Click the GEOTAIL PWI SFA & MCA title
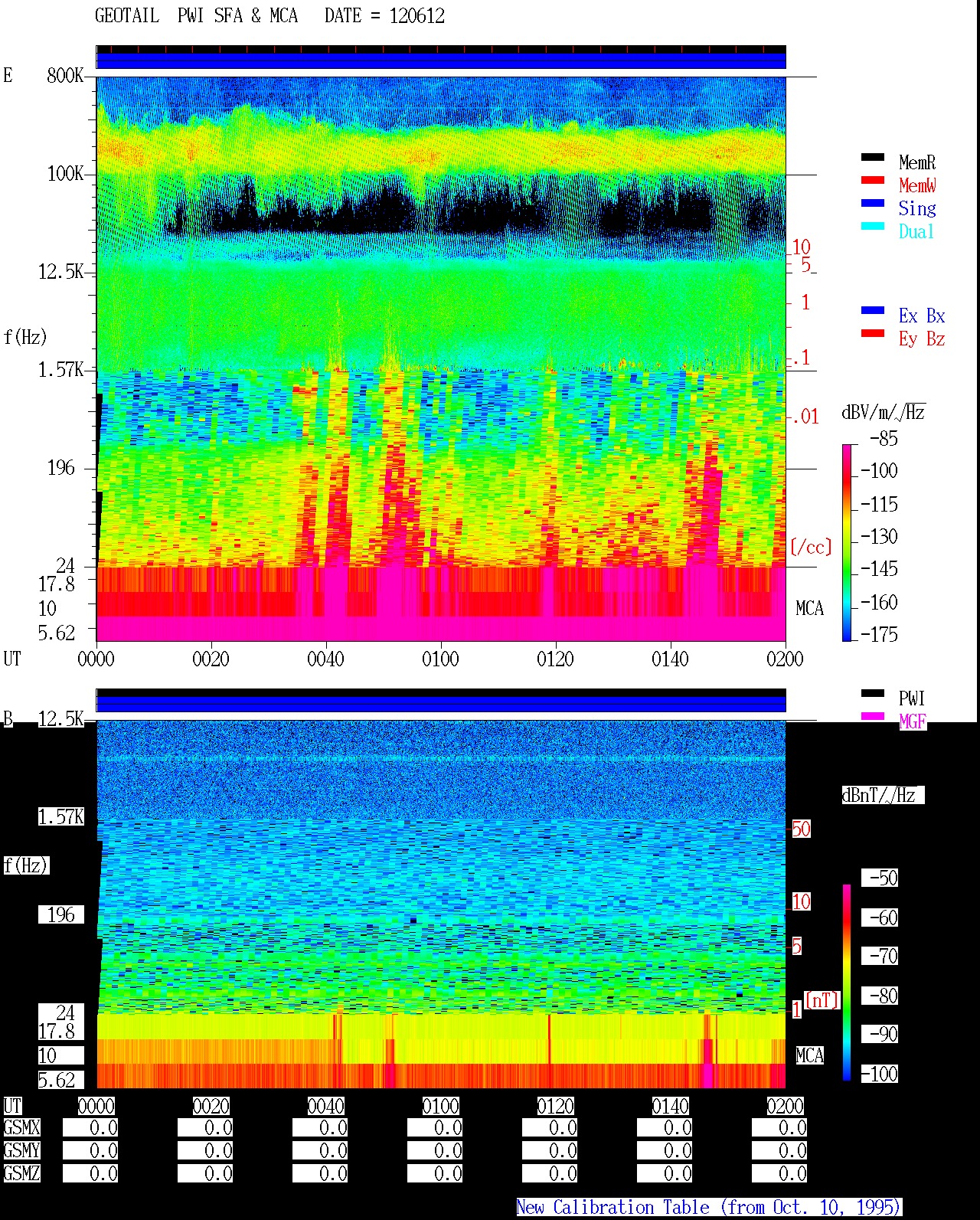The image size is (980, 1220). 196,16
